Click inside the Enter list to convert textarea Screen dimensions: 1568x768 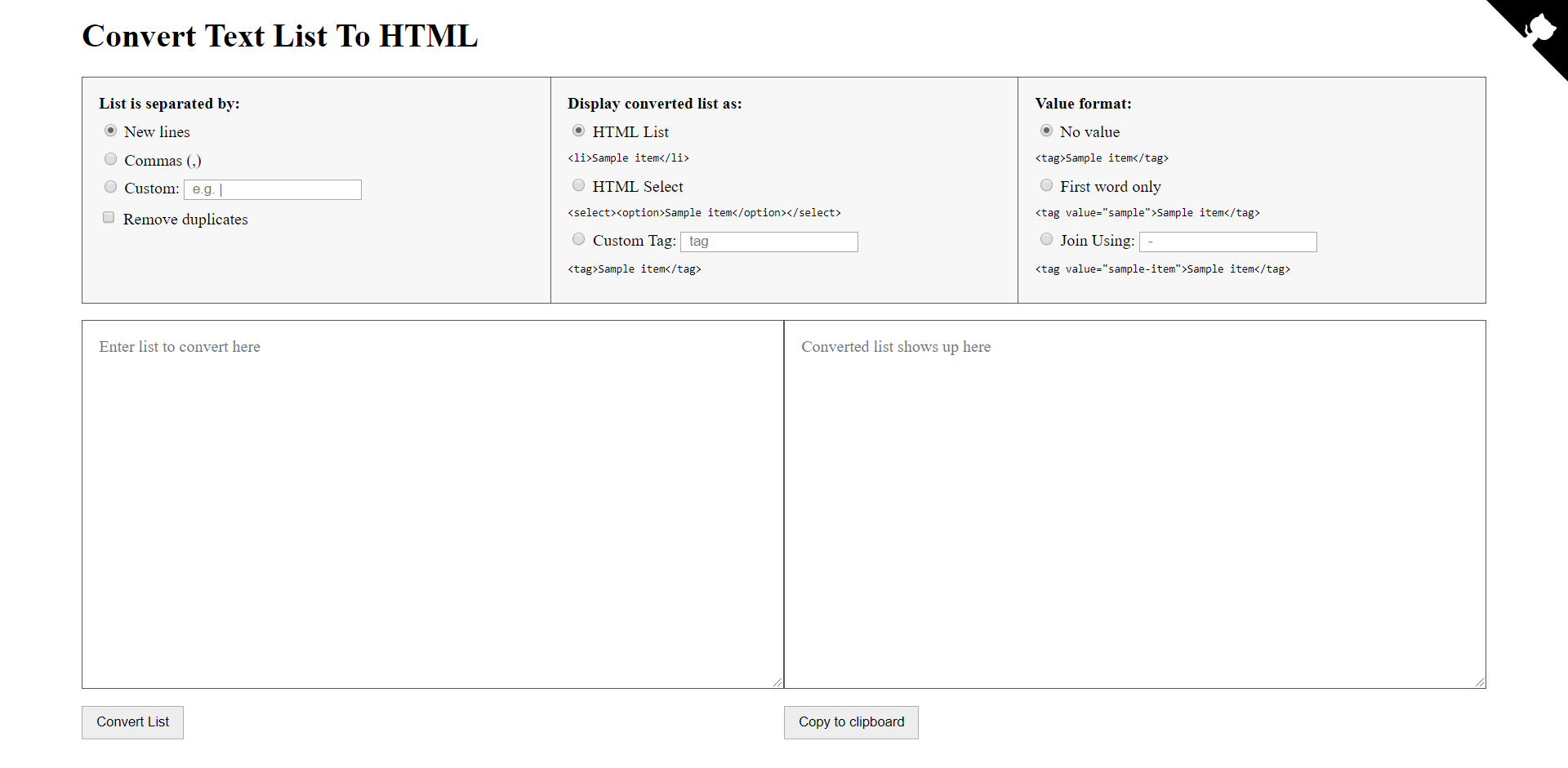point(431,490)
